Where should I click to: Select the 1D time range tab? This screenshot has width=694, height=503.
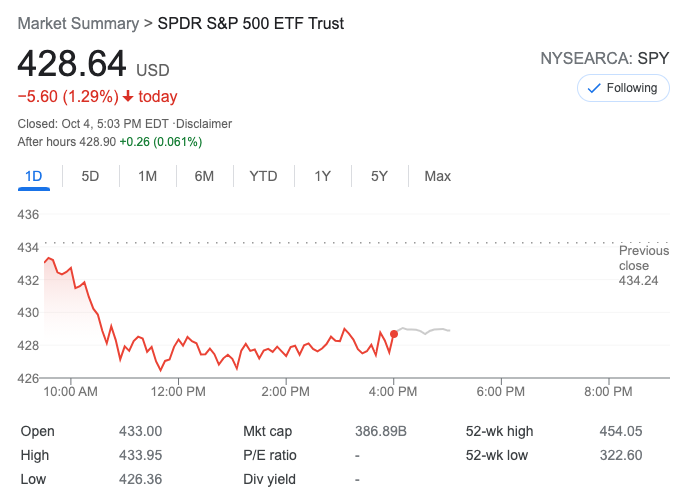click(x=34, y=177)
